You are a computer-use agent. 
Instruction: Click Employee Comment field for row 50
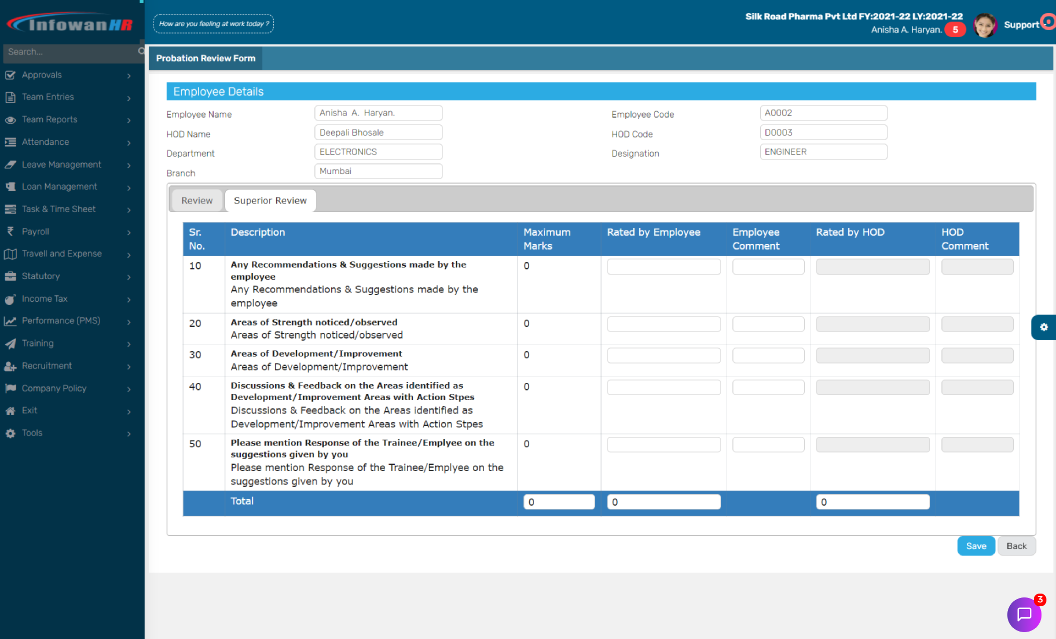tap(768, 444)
